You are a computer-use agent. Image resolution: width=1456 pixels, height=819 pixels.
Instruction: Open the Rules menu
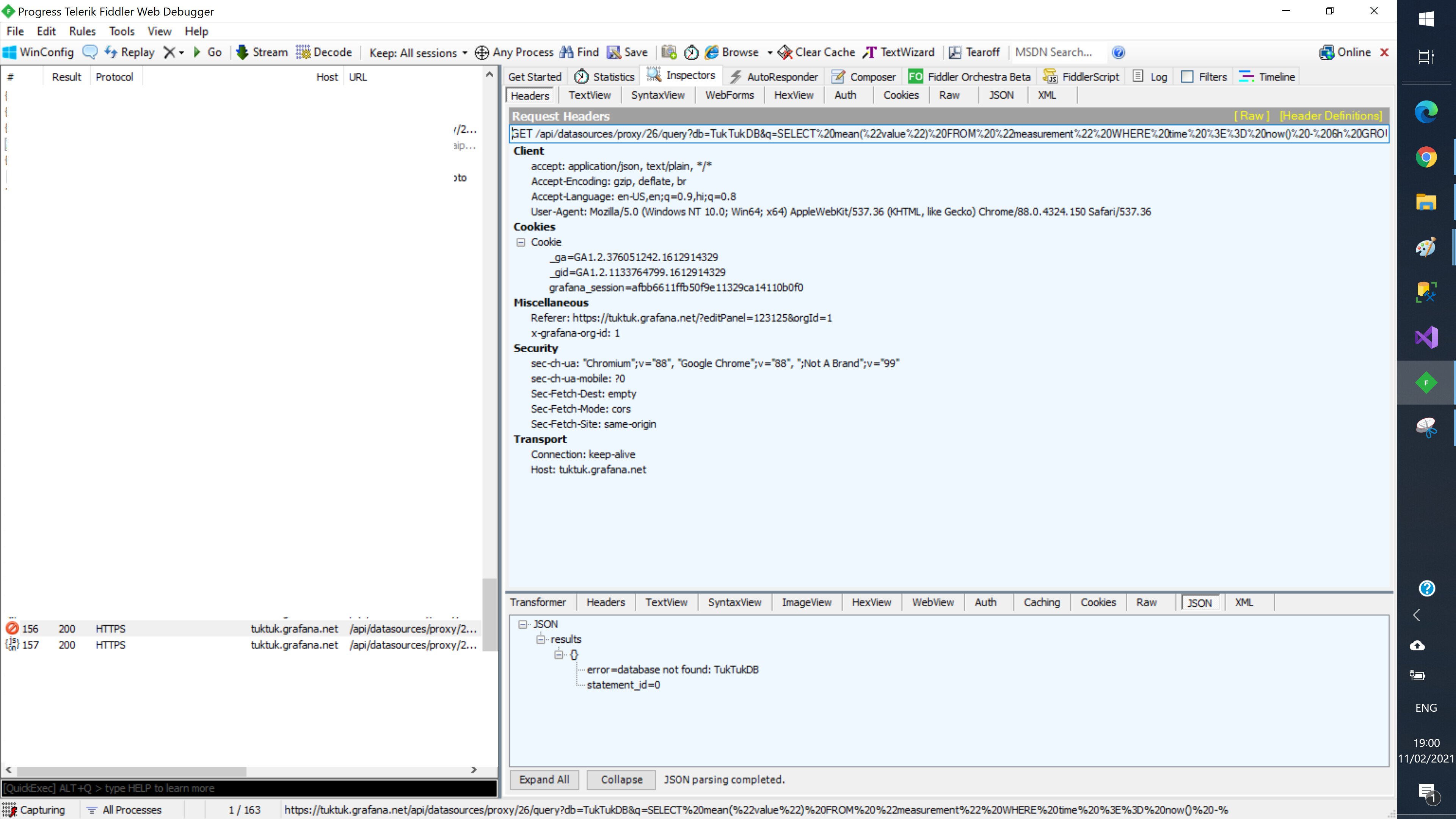tap(82, 31)
